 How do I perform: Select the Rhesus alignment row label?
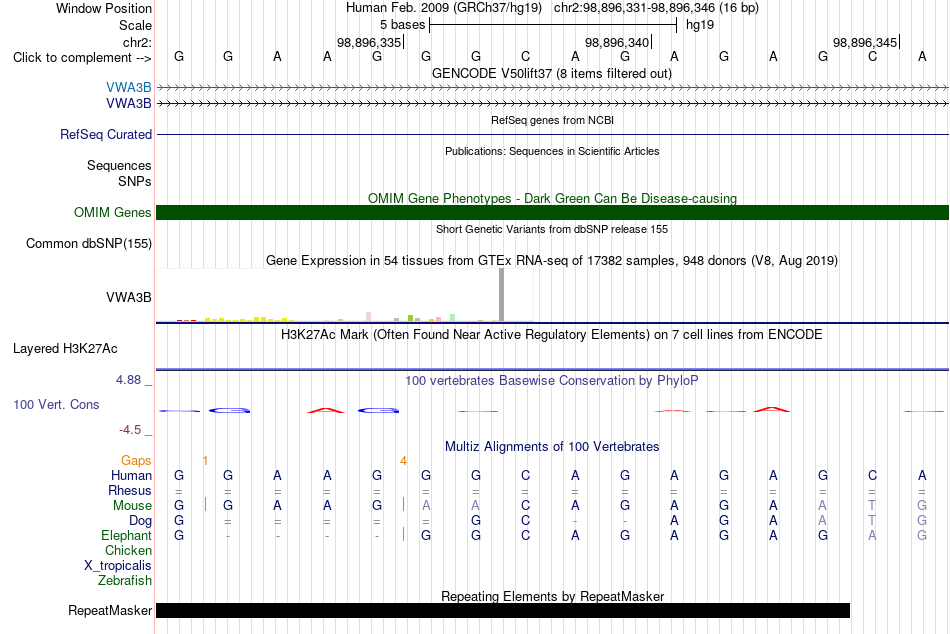click(x=130, y=490)
